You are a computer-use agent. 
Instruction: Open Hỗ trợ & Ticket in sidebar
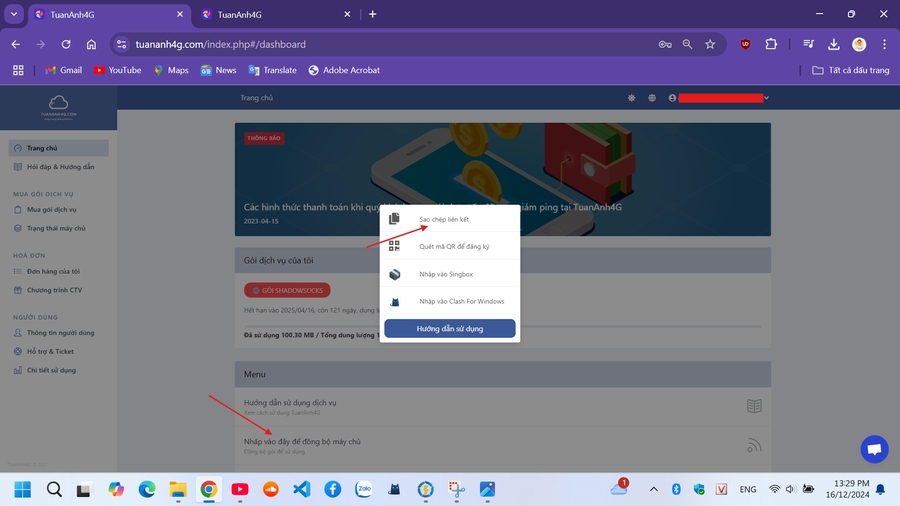point(50,351)
